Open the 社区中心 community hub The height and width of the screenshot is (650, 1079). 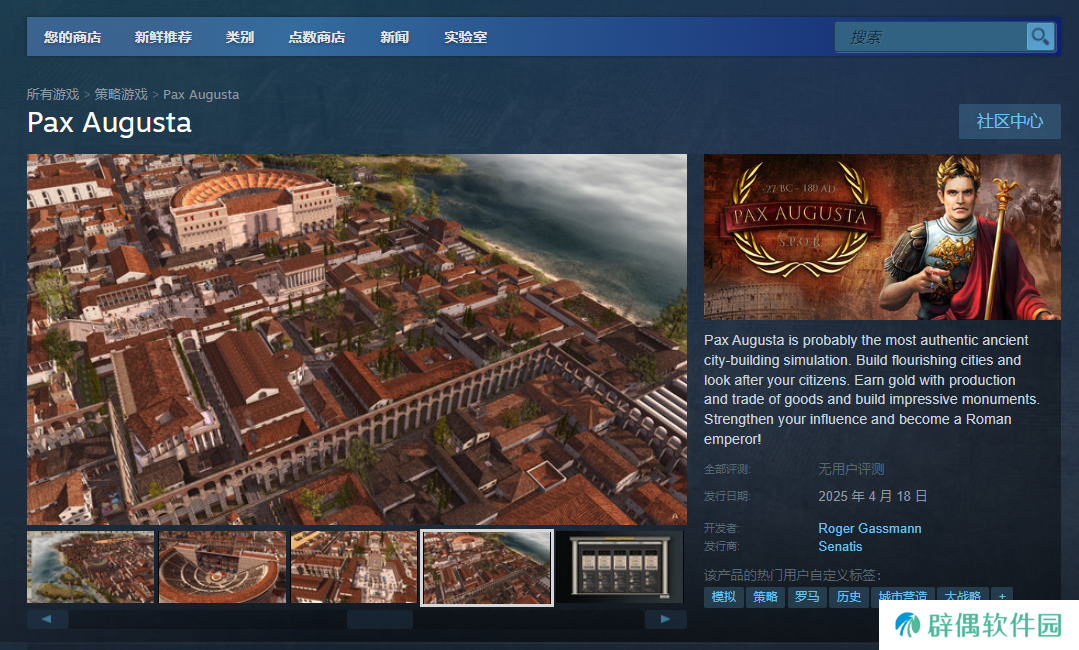pos(1009,121)
